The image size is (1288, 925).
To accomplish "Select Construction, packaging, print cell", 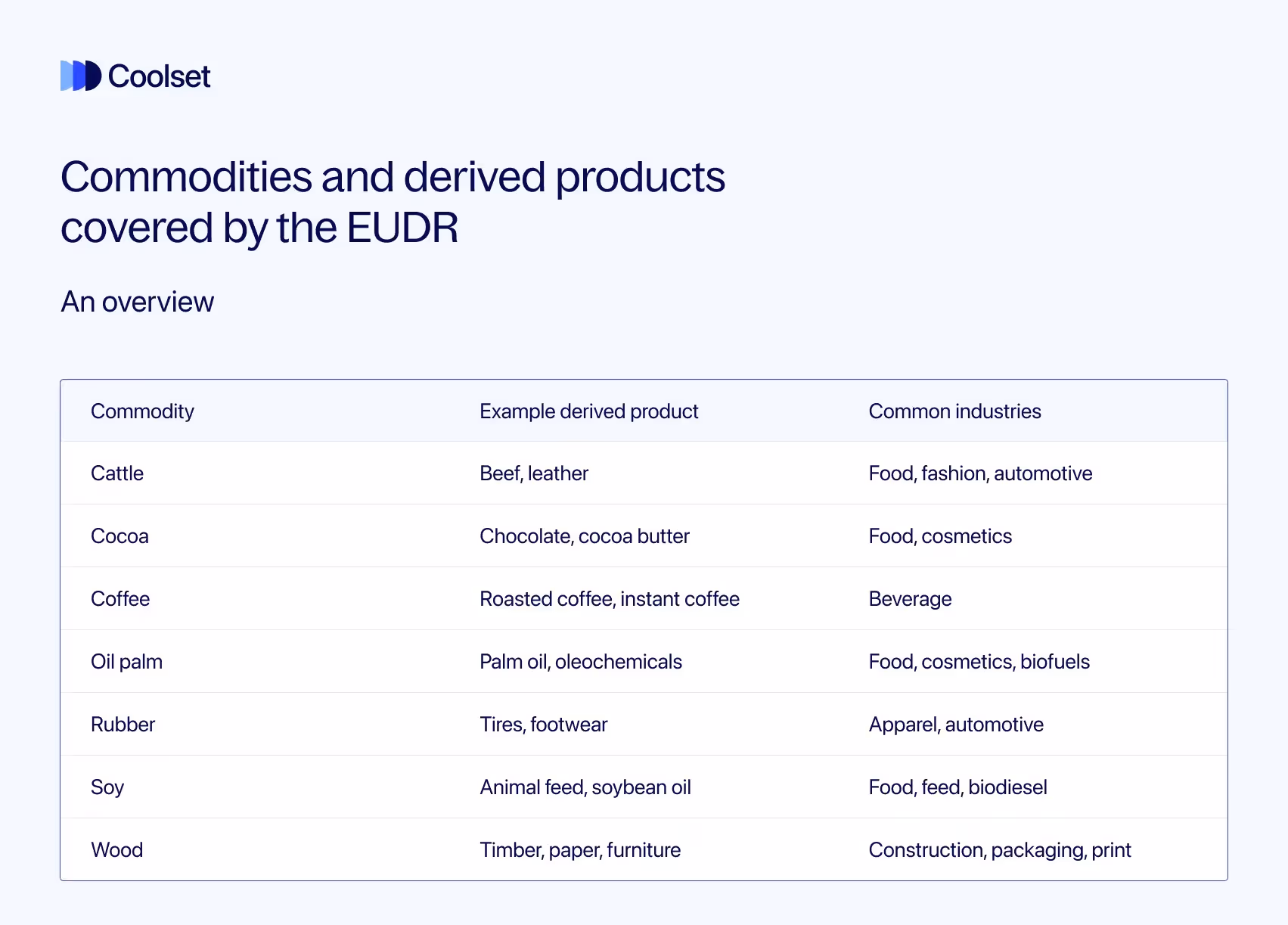I will click(1000, 850).
